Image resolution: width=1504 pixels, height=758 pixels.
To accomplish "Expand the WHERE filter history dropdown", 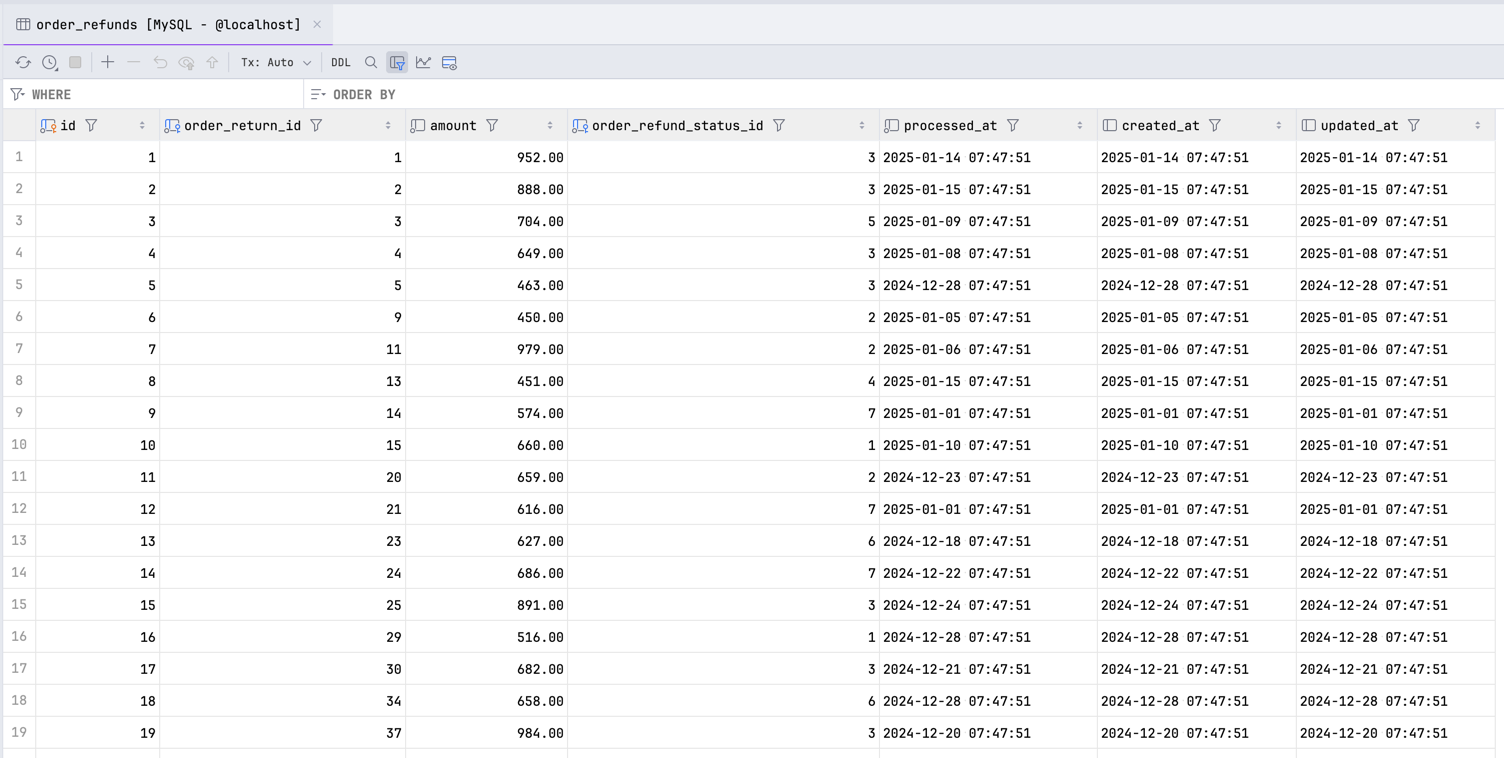I will (x=18, y=94).
